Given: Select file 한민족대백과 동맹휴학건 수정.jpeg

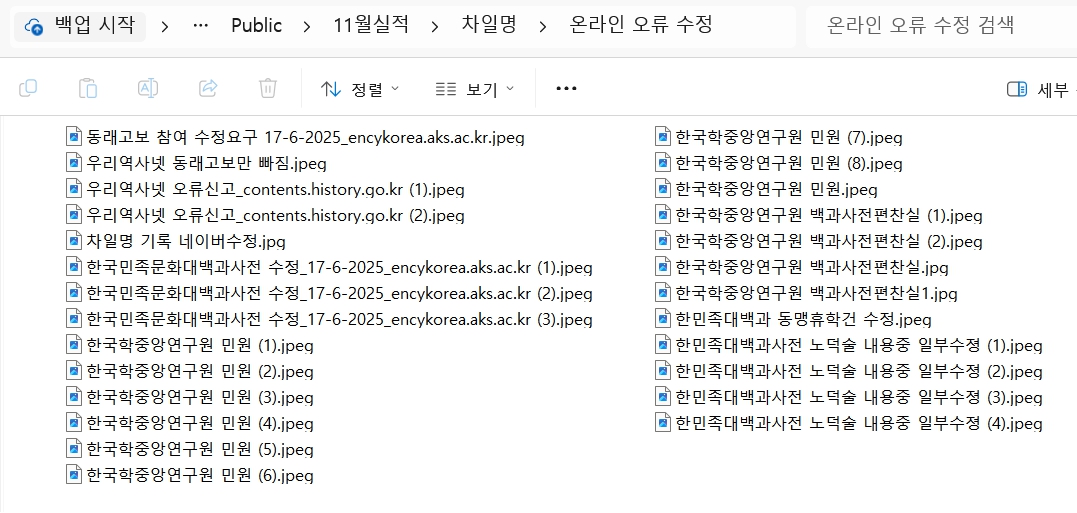Looking at the screenshot, I should click(793, 319).
